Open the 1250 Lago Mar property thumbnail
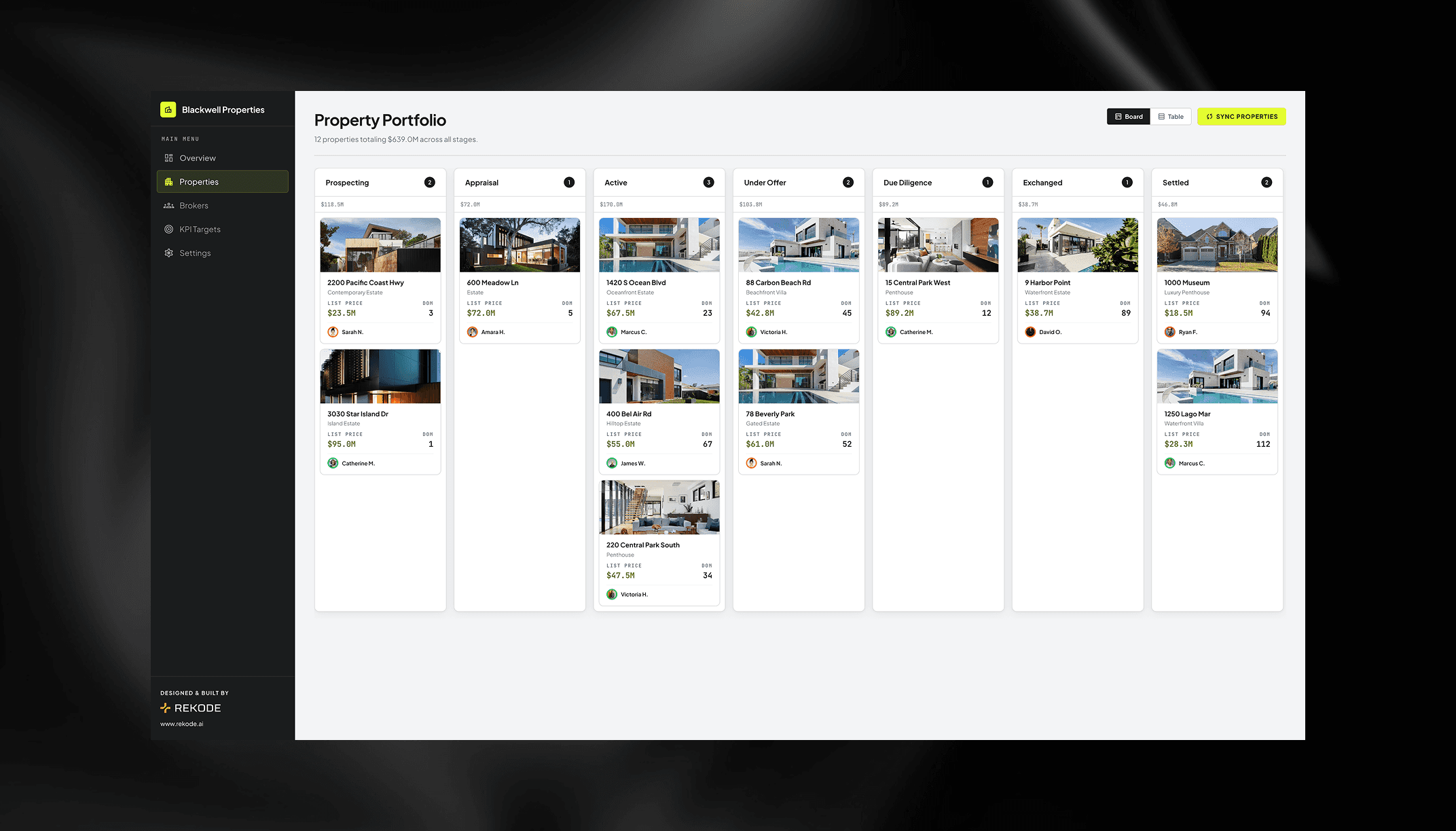 (x=1217, y=376)
